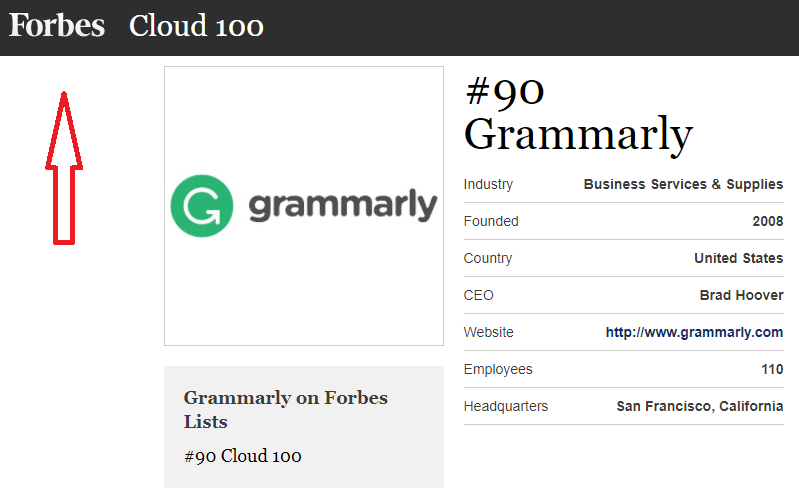Click the green Grammarly G icon
Image resolution: width=799 pixels, height=495 pixels.
(202, 206)
